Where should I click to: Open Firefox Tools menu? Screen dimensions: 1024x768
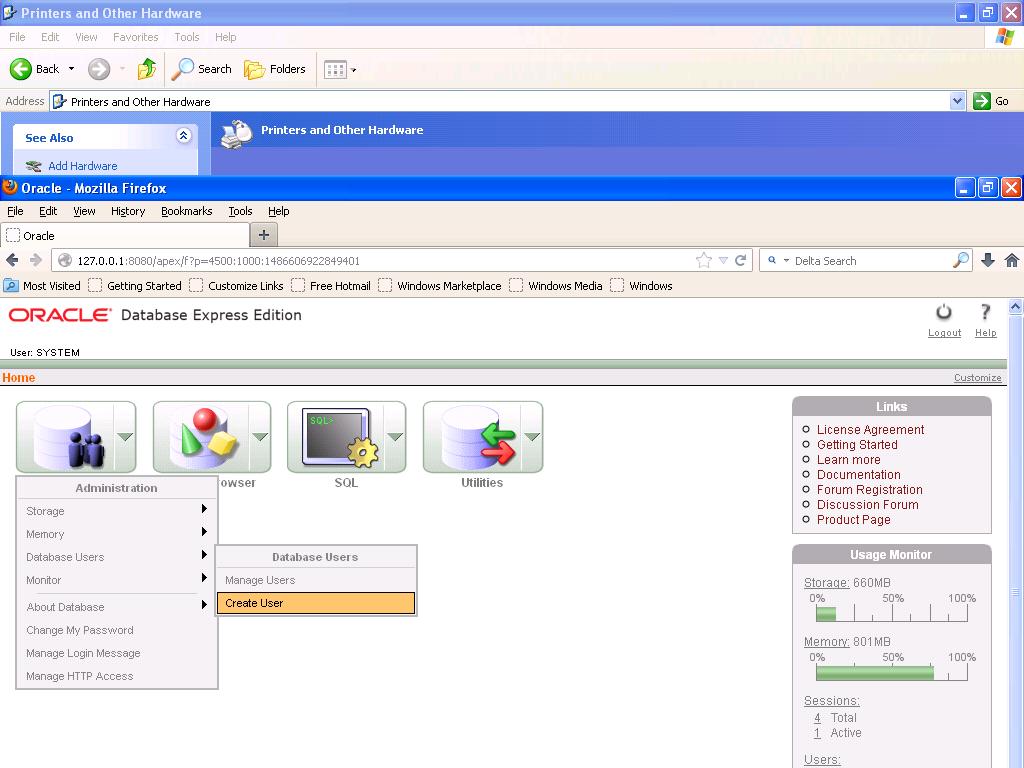(240, 211)
